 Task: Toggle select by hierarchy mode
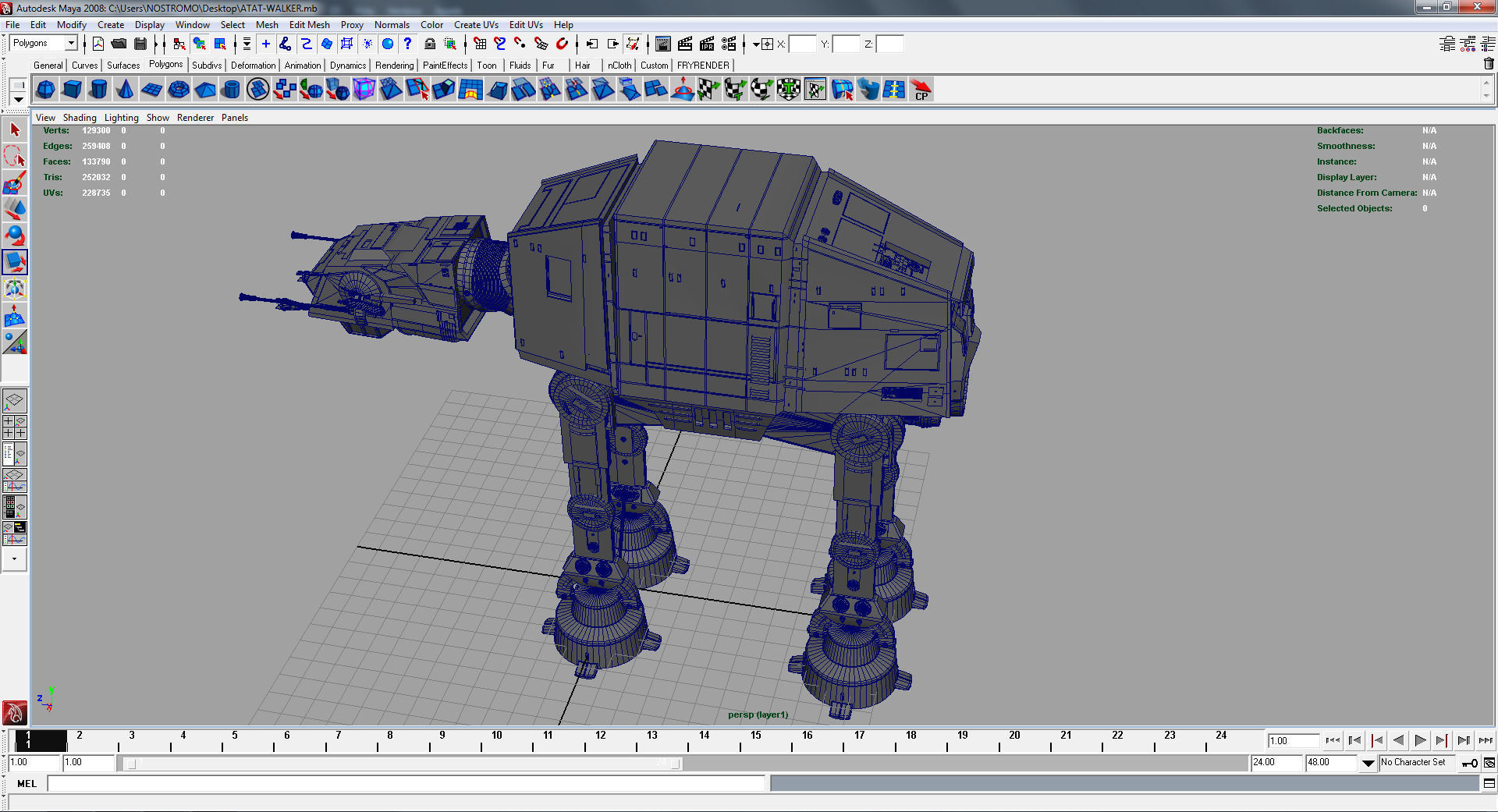(179, 44)
